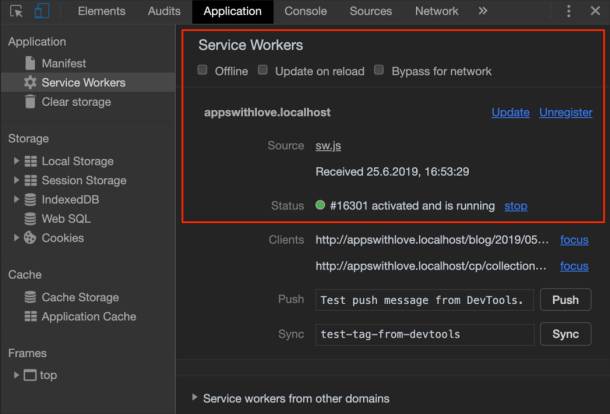Click the inspect element cursor icon
Image resolution: width=610 pixels, height=414 pixels.
(15, 12)
